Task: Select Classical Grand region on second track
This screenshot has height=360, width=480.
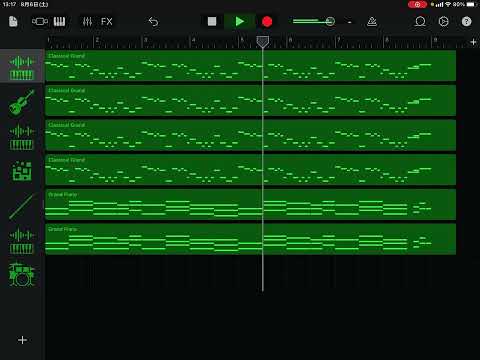Action: (250, 100)
